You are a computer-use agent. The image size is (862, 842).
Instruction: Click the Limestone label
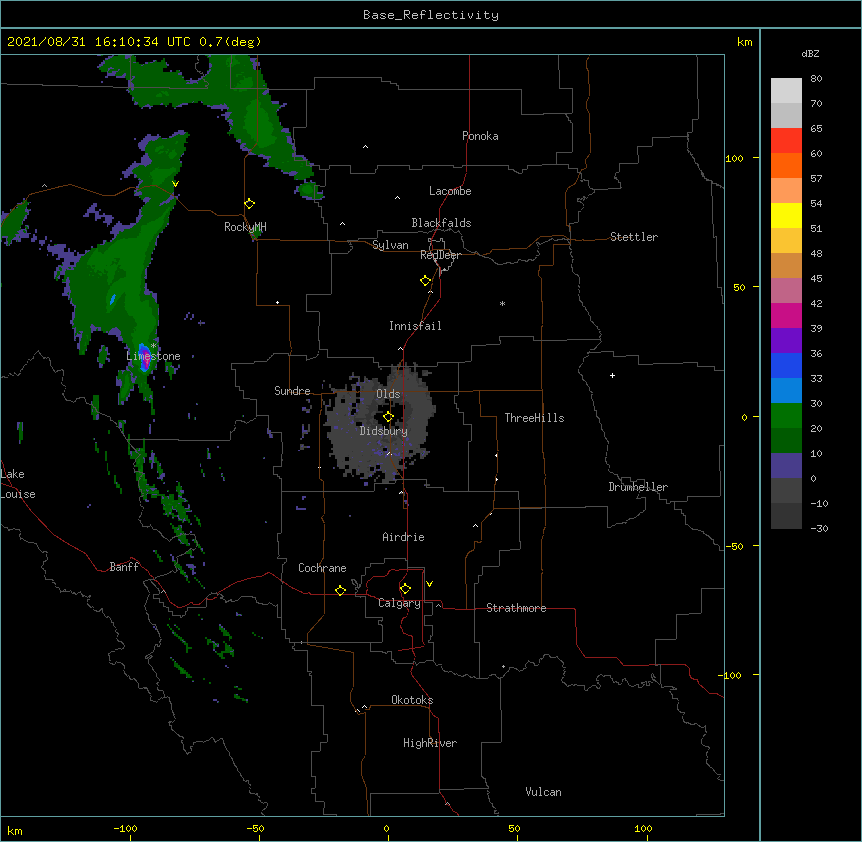point(153,356)
